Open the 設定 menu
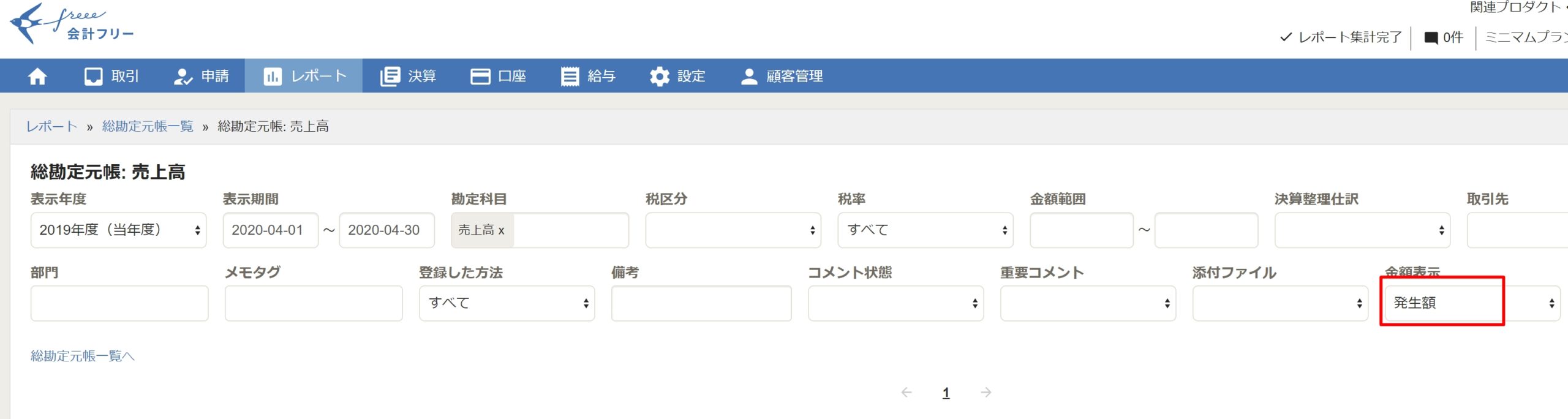 click(677, 76)
